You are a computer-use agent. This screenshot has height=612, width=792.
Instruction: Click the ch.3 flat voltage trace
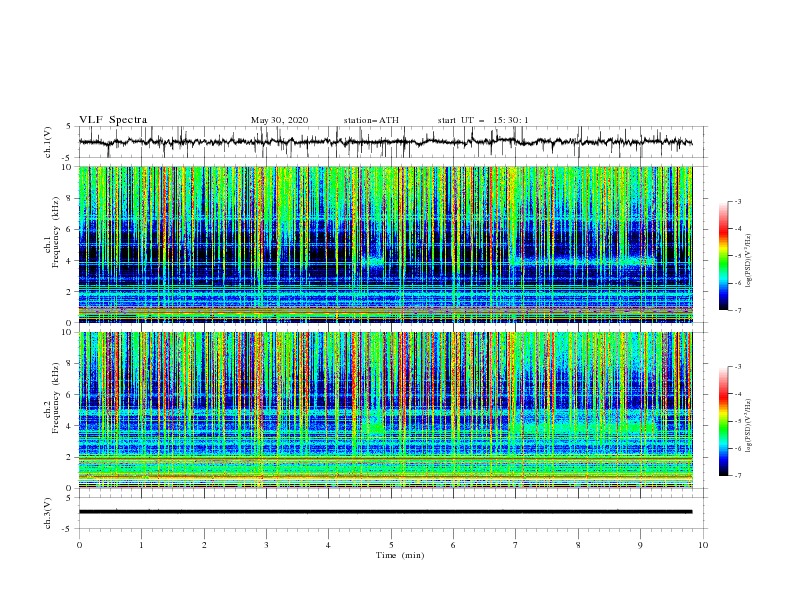click(385, 512)
